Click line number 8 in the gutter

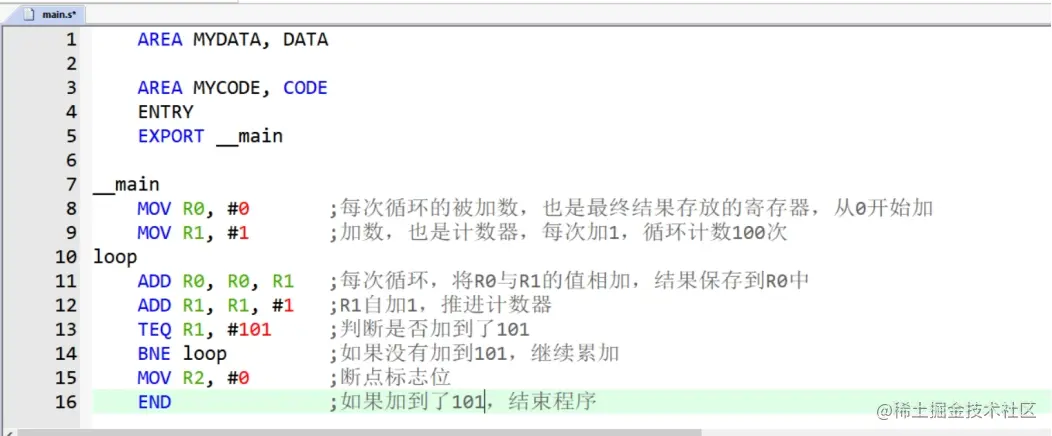point(71,209)
